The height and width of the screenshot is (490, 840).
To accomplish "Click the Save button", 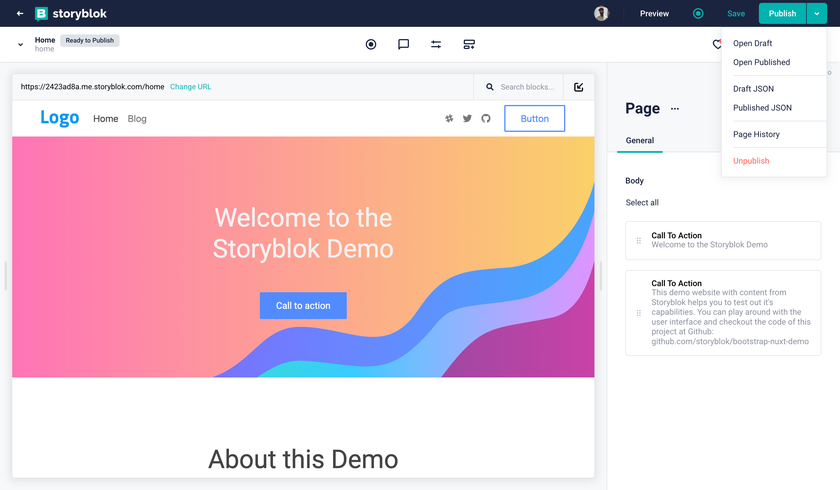I will (x=736, y=13).
